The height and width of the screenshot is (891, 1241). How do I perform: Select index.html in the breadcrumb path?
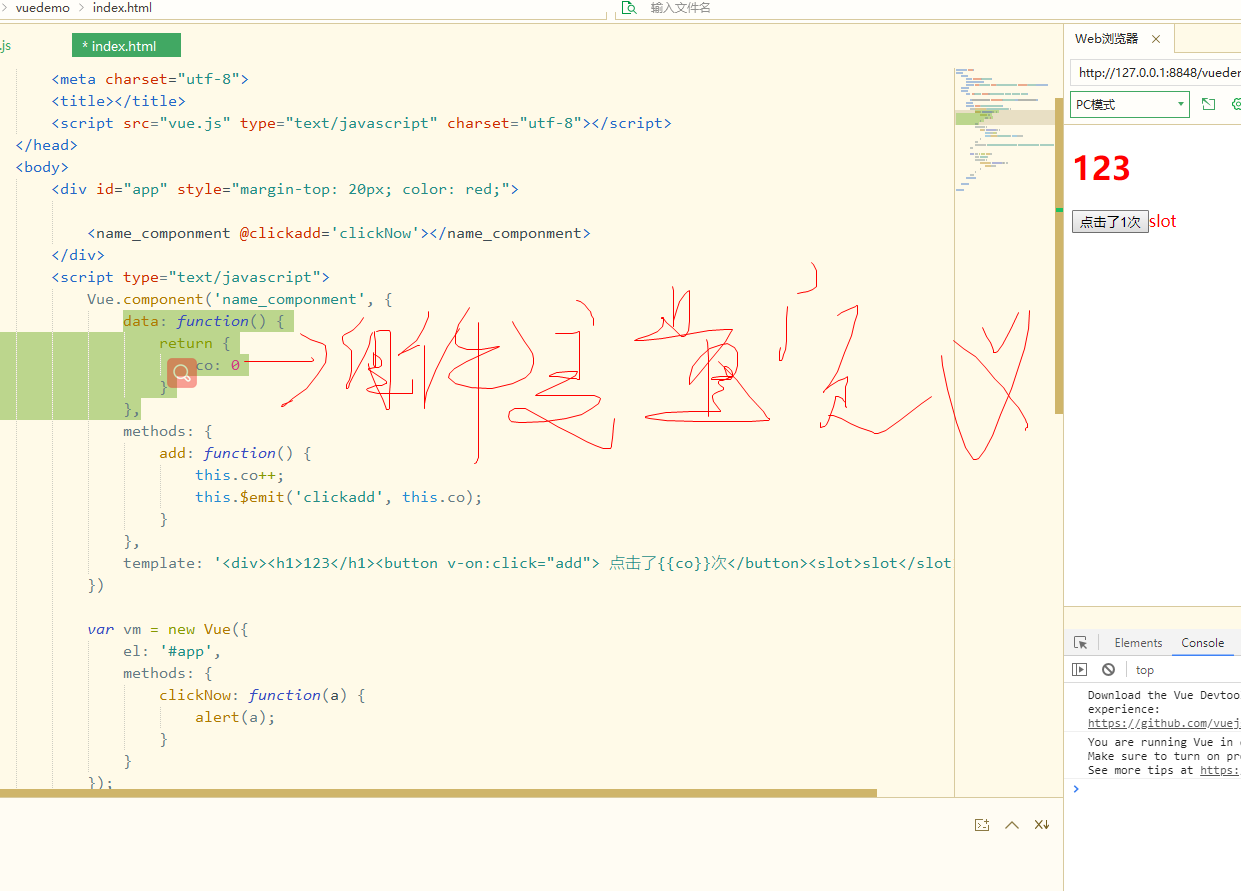(122, 8)
